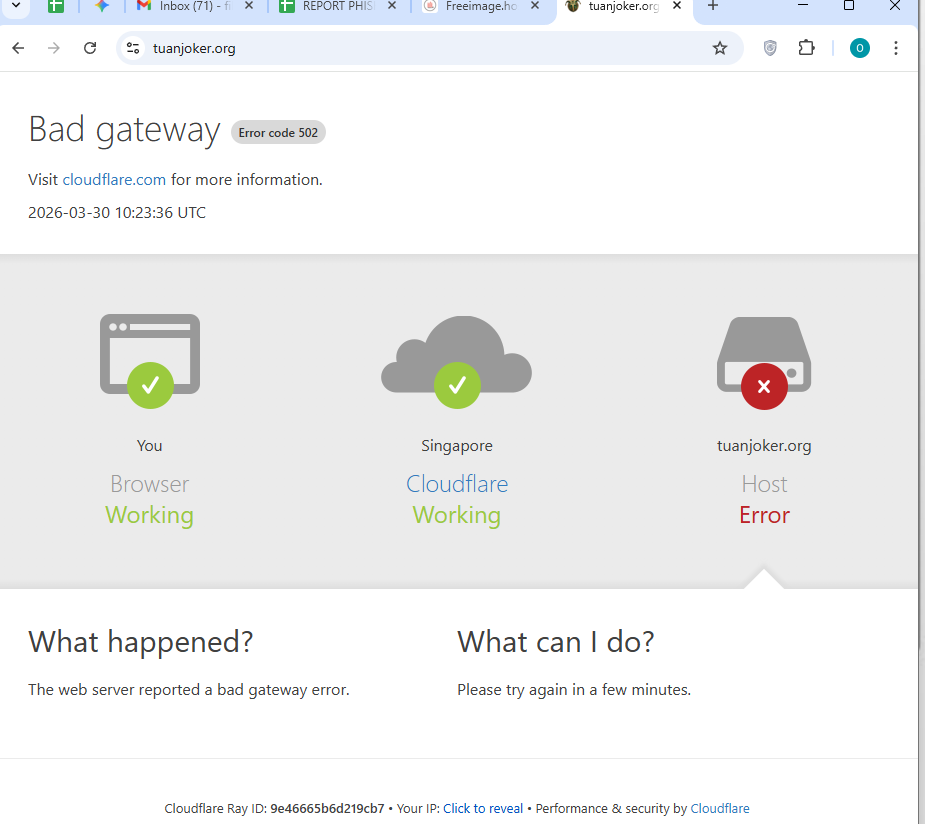Screen dimensions: 925x824
Task: Switch to the green Sheets pinned tab
Action: pos(56,6)
